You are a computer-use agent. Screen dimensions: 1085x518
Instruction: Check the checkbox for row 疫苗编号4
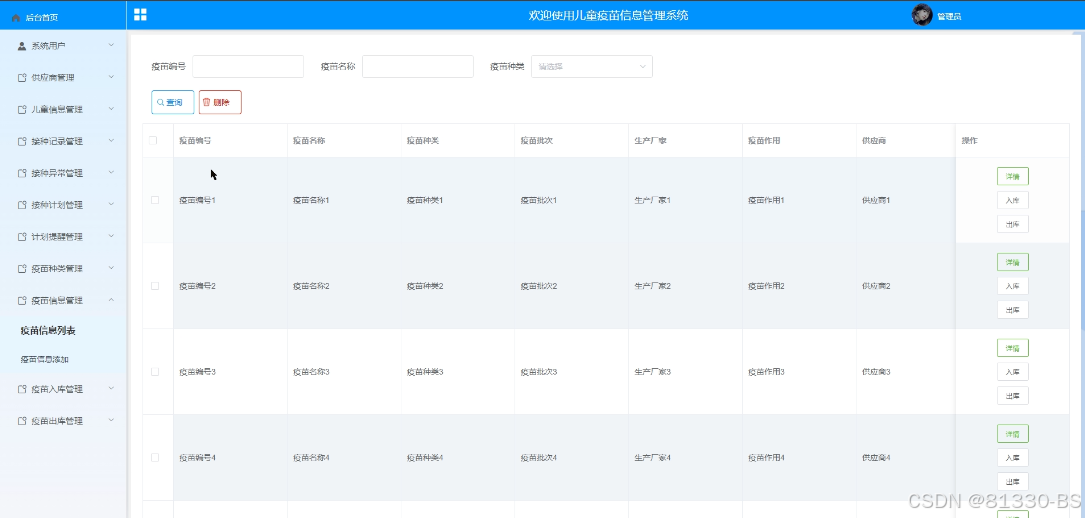(155, 457)
